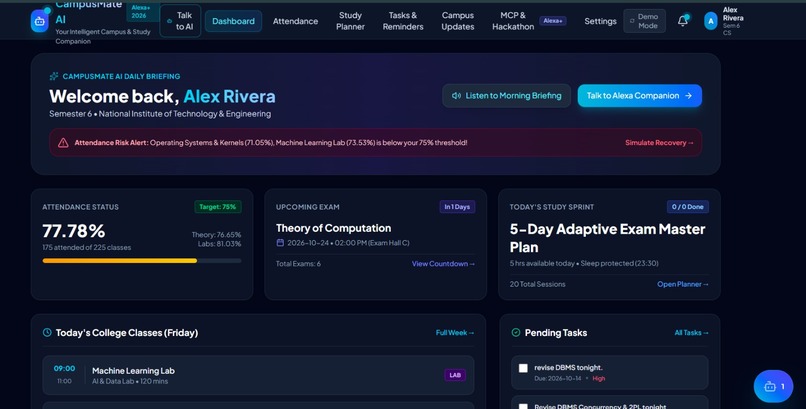The width and height of the screenshot is (806, 409).
Task: Click the All Tasks link
Action: pyautogui.click(x=691, y=332)
